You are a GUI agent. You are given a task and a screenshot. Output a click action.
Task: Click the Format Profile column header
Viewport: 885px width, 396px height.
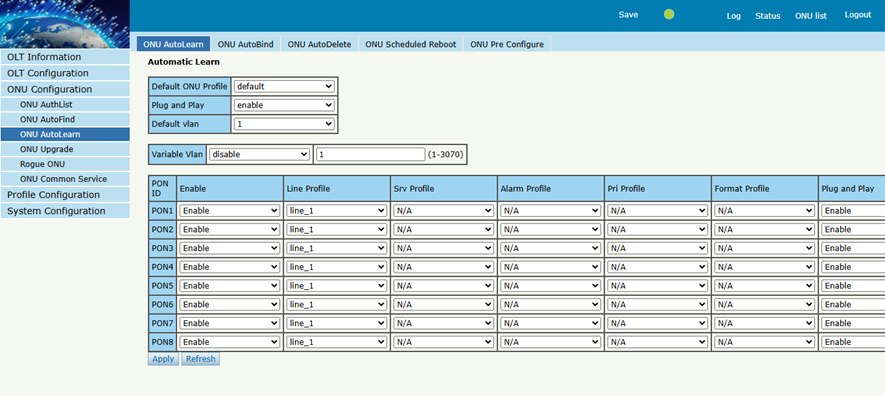pos(765,188)
